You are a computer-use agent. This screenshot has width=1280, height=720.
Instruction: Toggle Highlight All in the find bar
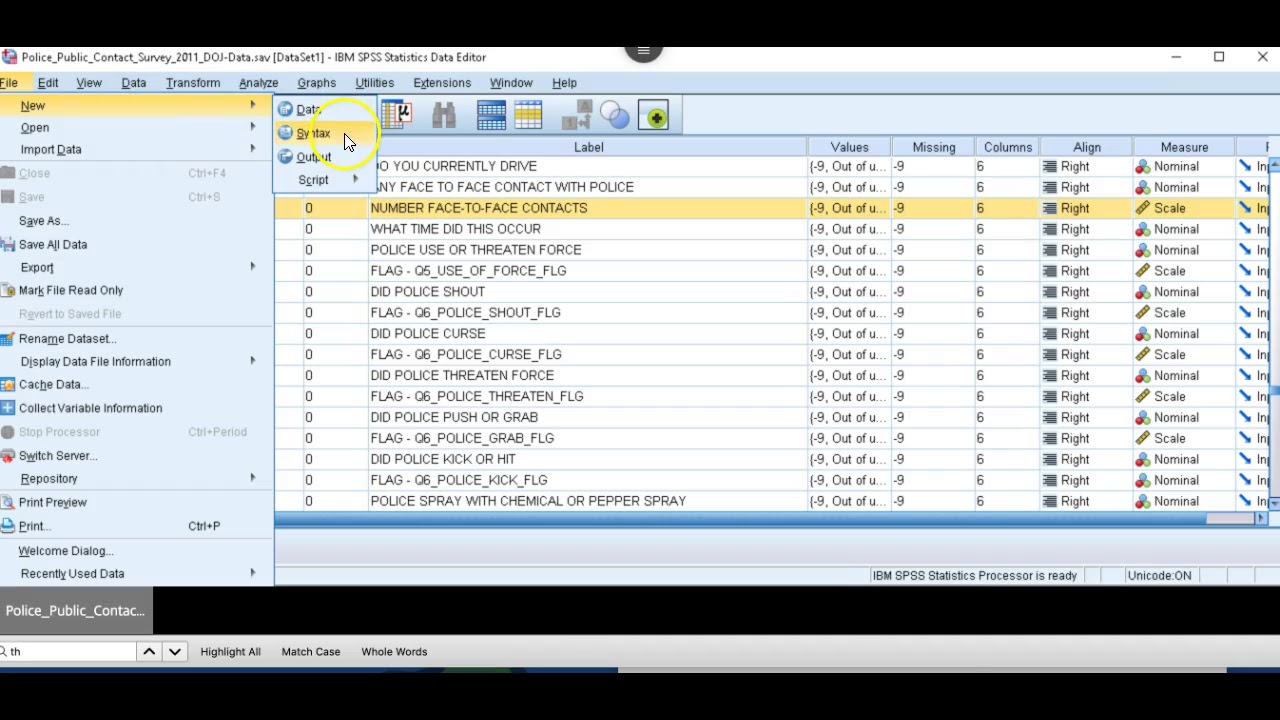tap(230, 652)
